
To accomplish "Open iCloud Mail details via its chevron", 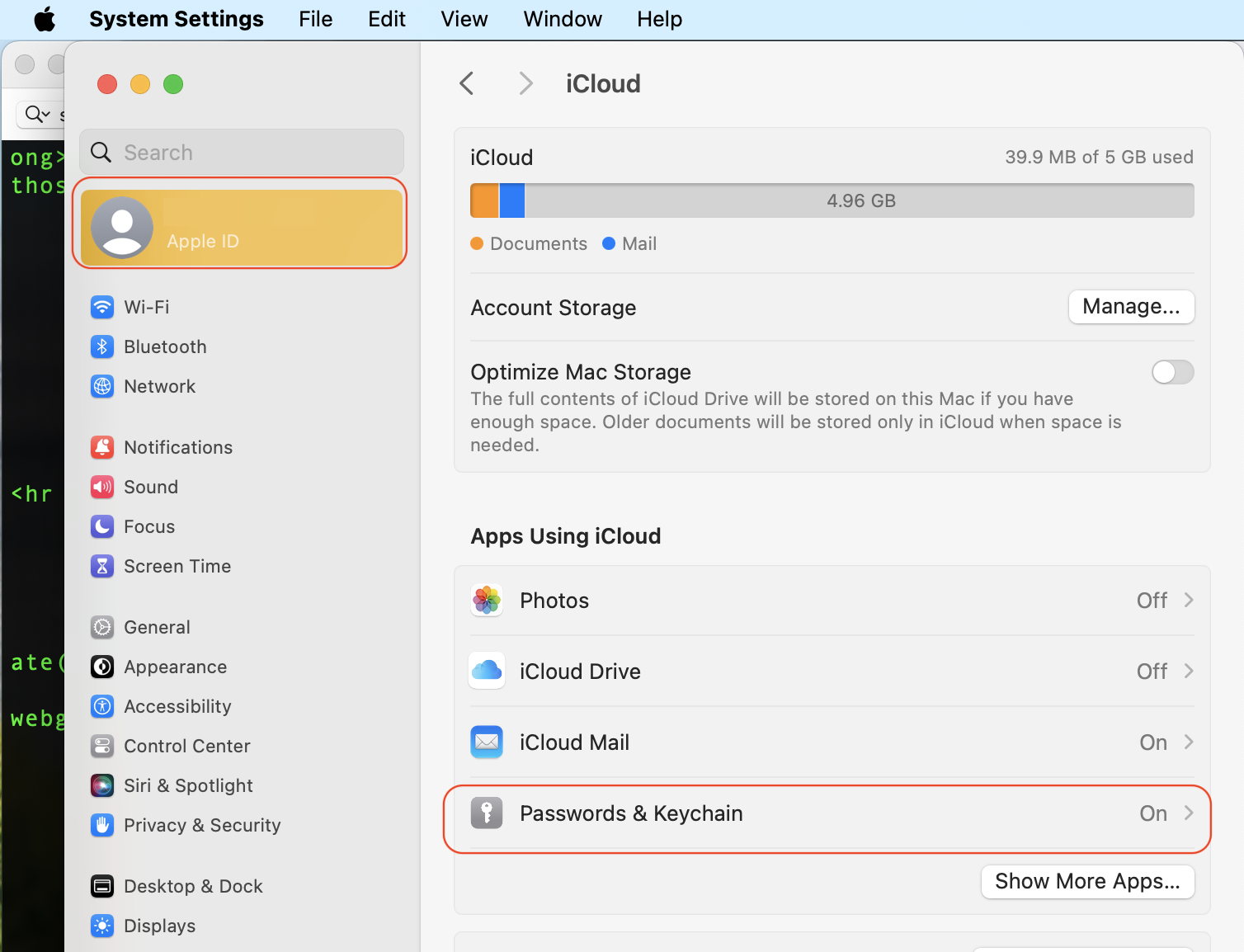I will pyautogui.click(x=1189, y=742).
